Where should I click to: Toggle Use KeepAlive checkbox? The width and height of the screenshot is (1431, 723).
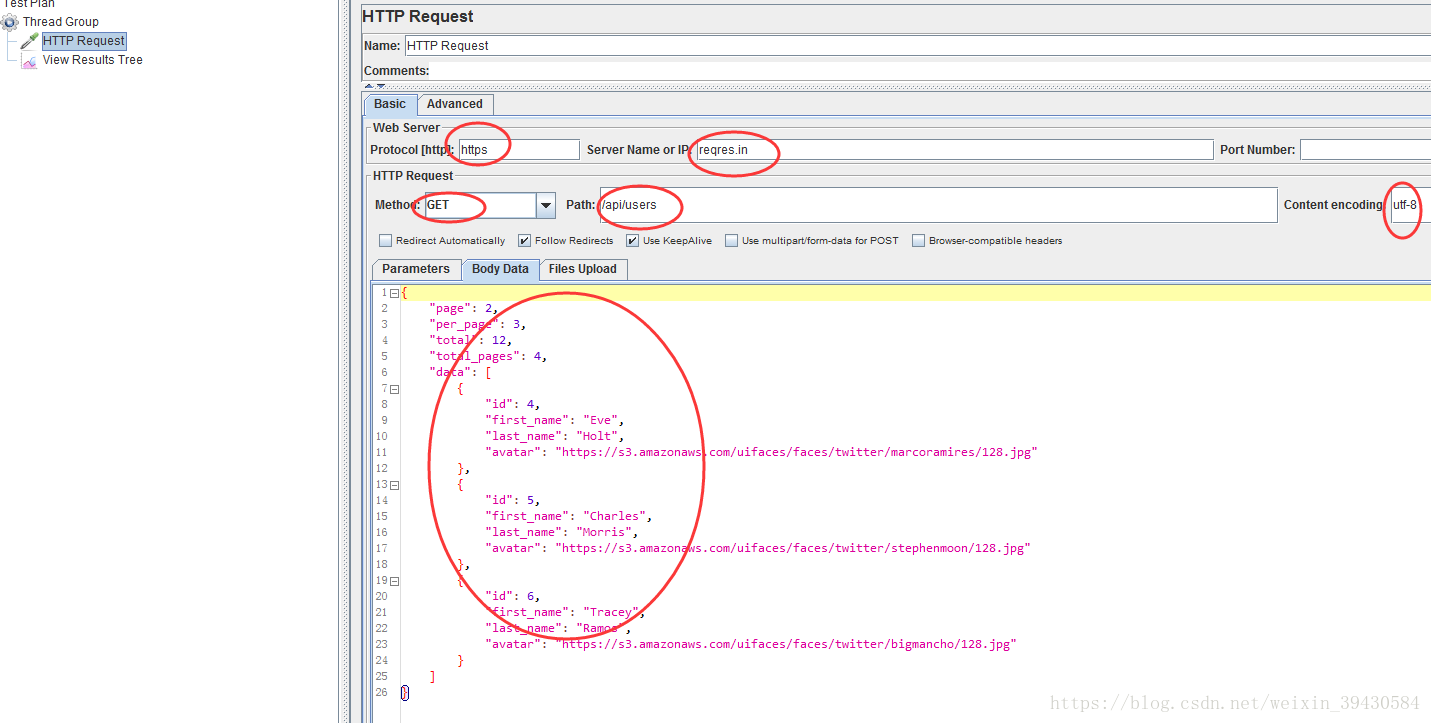(x=632, y=241)
